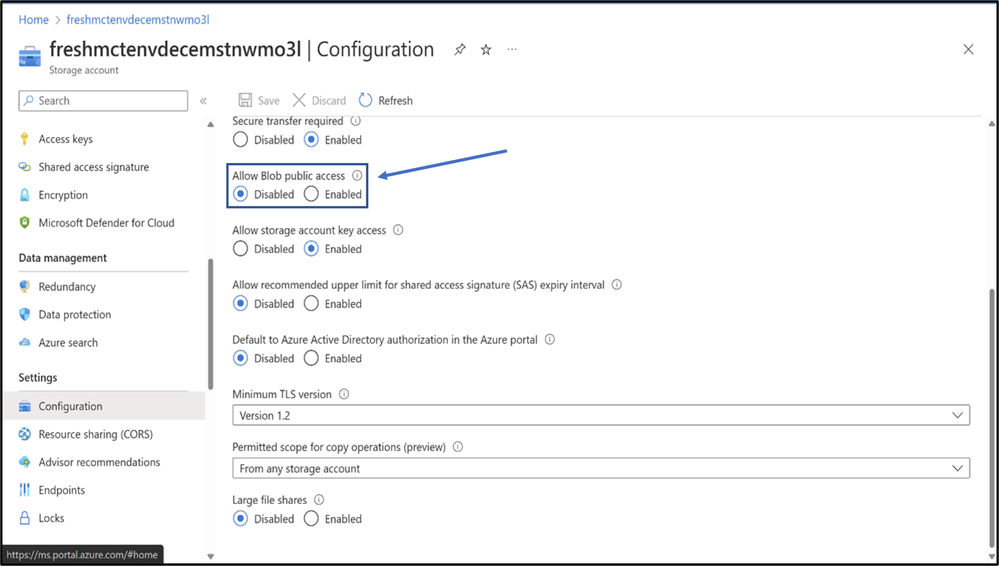Viewport: 999px width, 566px height.
Task: Click the Discard button
Action: click(319, 100)
